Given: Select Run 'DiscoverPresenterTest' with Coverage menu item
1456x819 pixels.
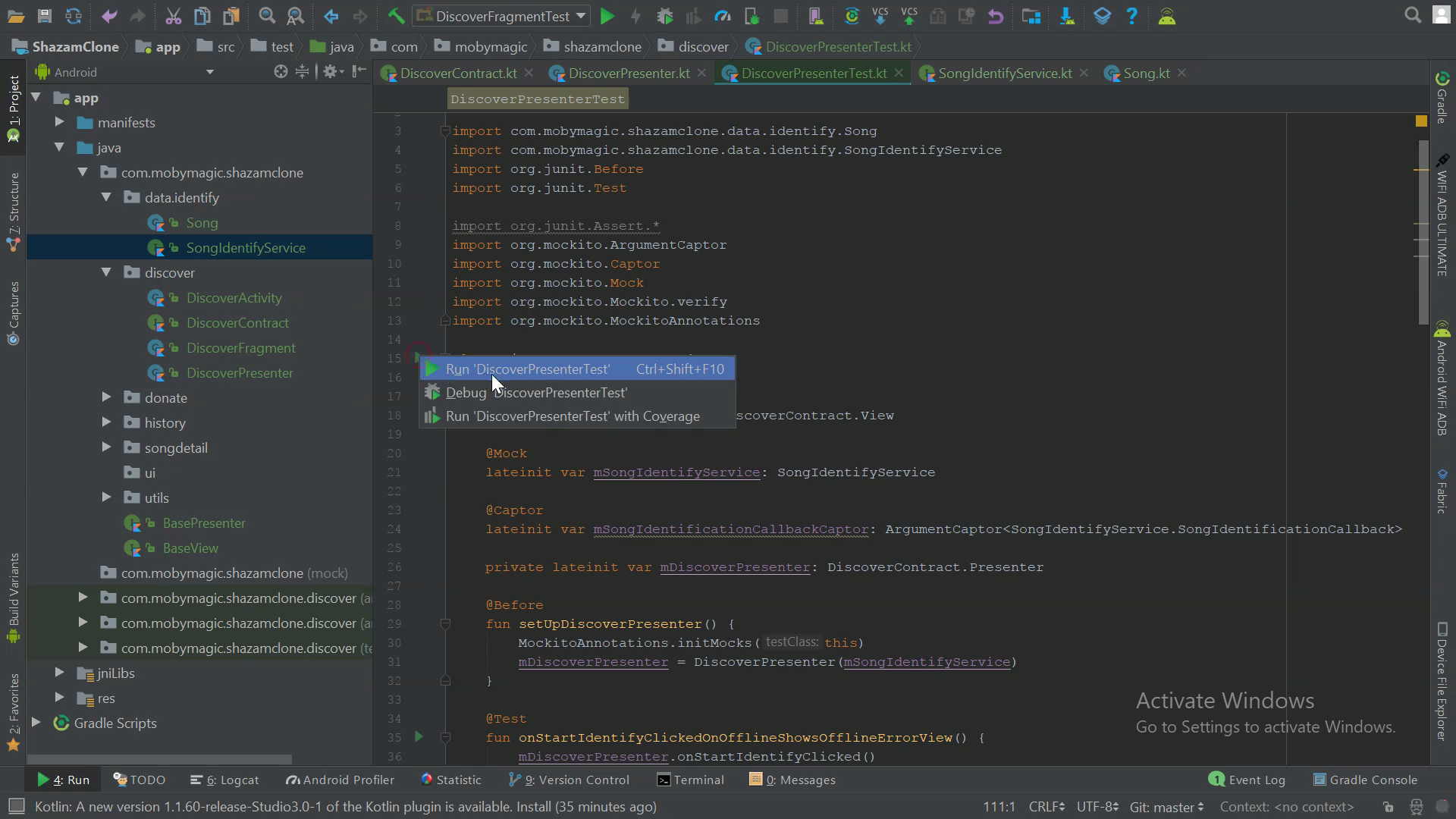Looking at the screenshot, I should click(x=573, y=416).
